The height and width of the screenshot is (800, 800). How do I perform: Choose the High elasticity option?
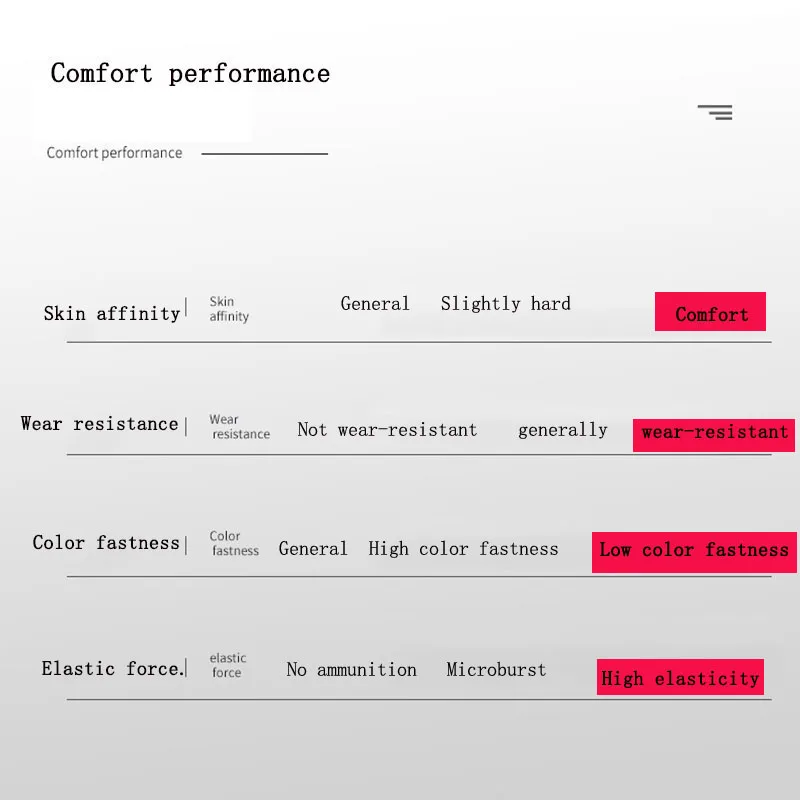click(680, 677)
